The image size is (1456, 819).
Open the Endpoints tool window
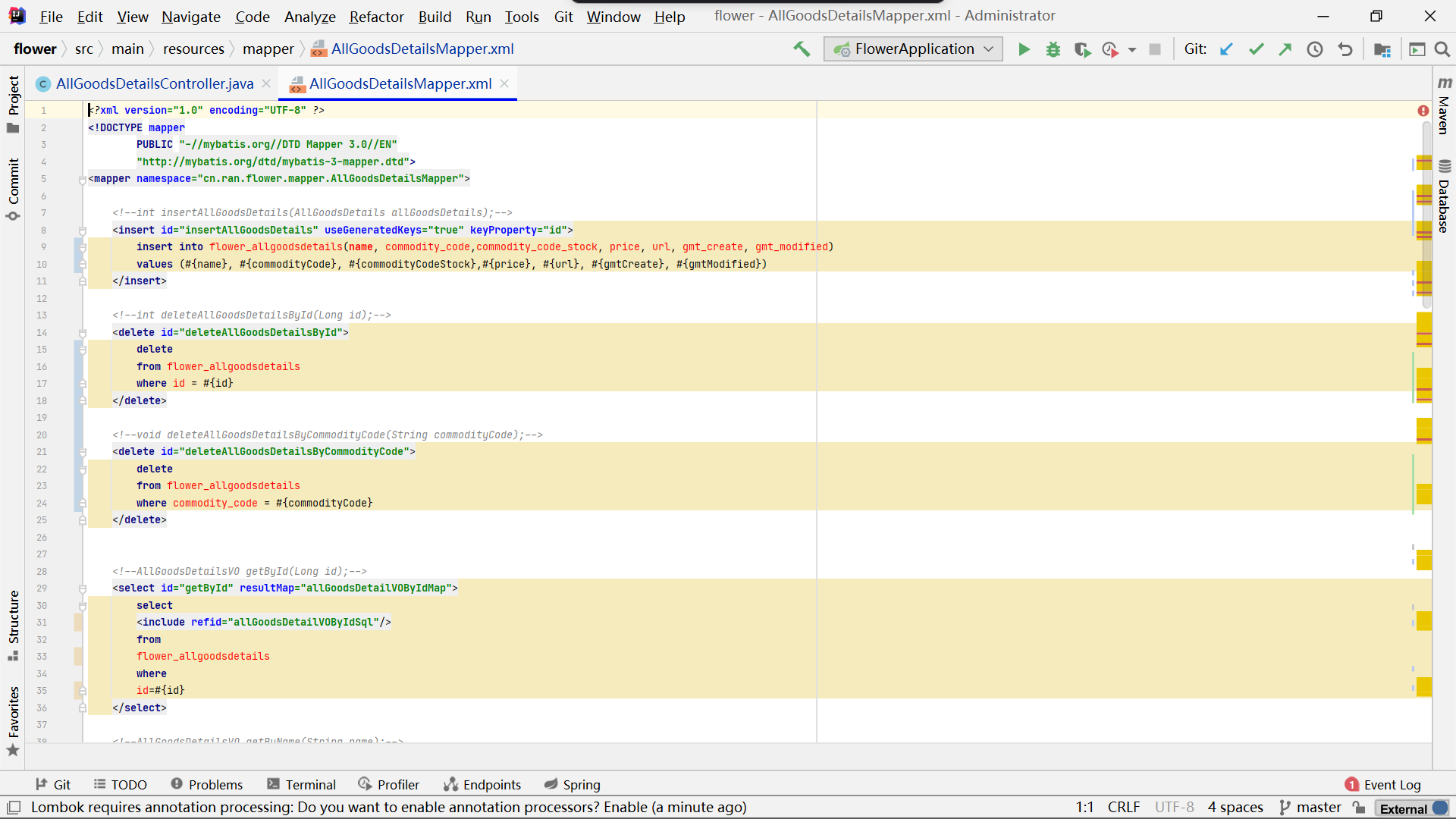pos(483,785)
